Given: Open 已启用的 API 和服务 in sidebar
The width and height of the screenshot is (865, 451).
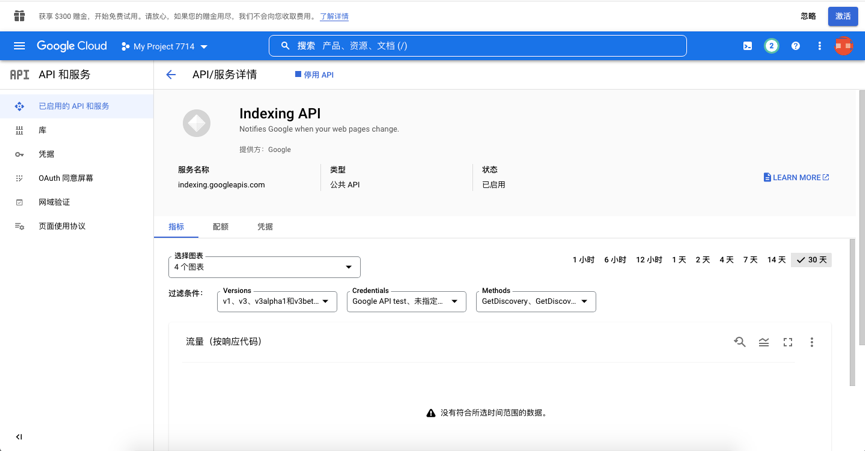Looking at the screenshot, I should click(x=77, y=106).
